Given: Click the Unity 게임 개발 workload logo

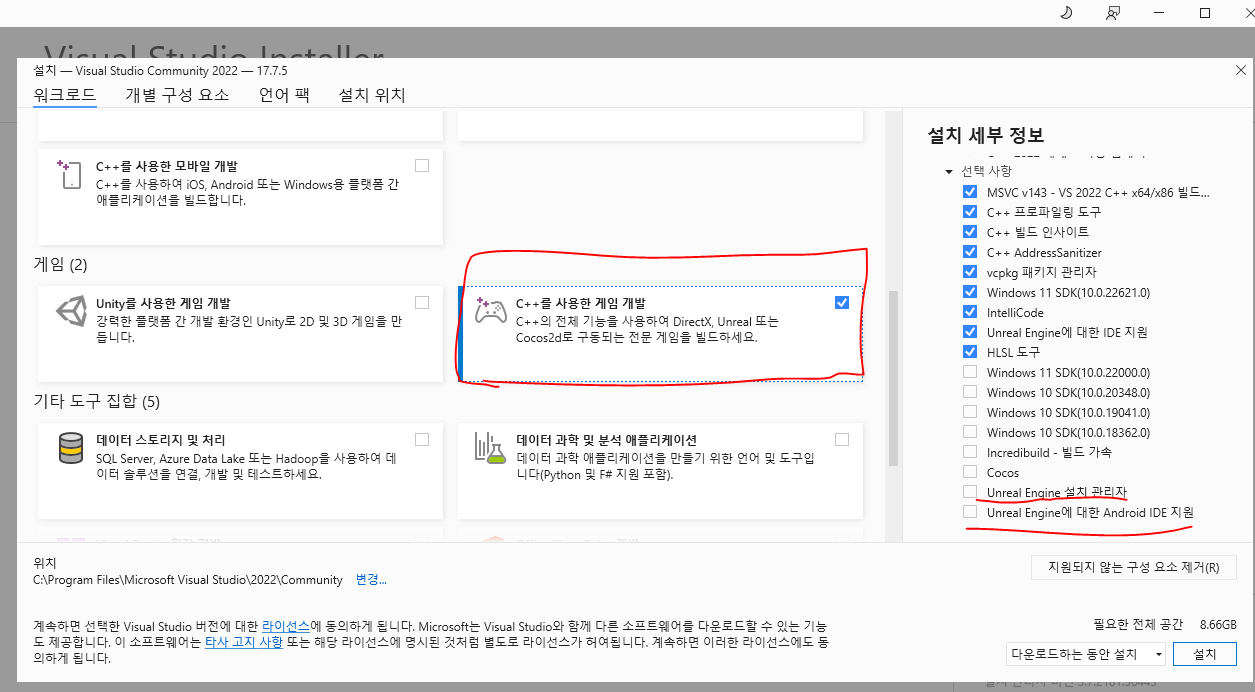Looking at the screenshot, I should [70, 312].
